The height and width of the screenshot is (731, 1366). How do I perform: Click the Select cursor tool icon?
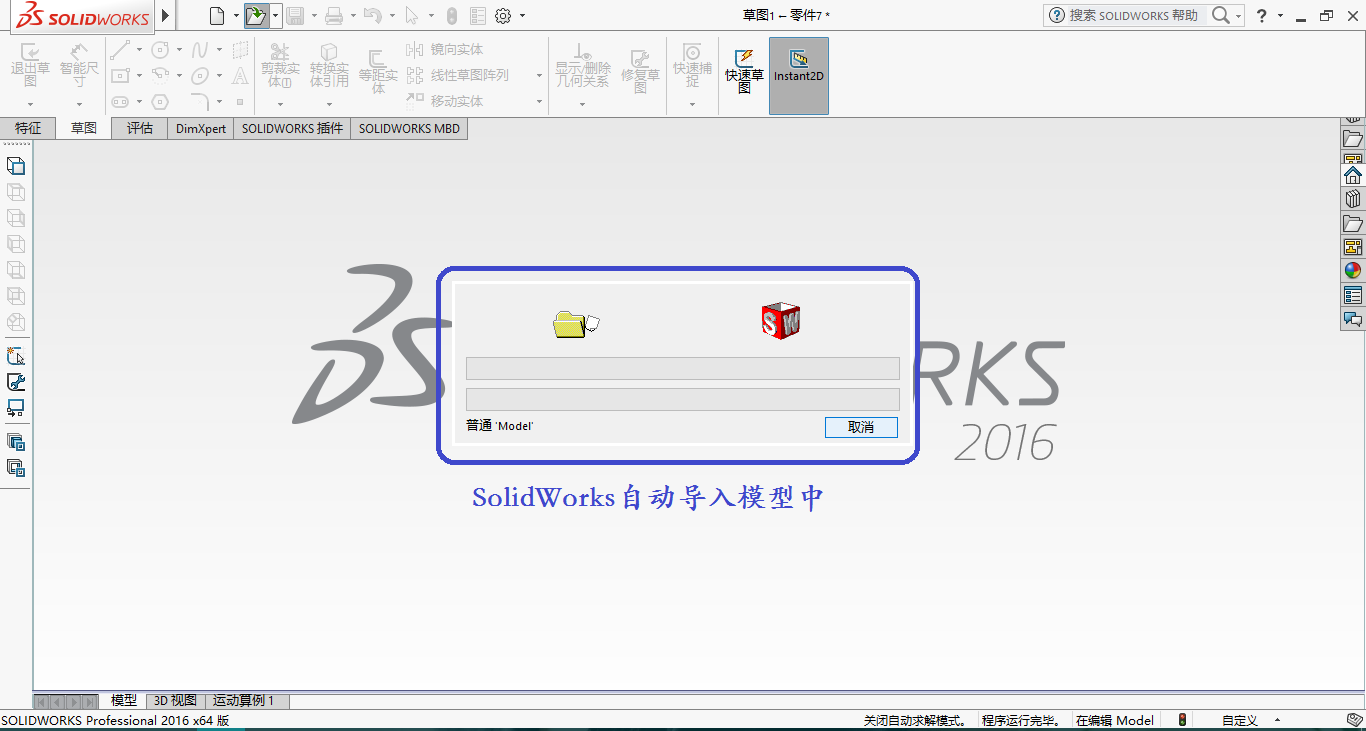click(x=411, y=15)
